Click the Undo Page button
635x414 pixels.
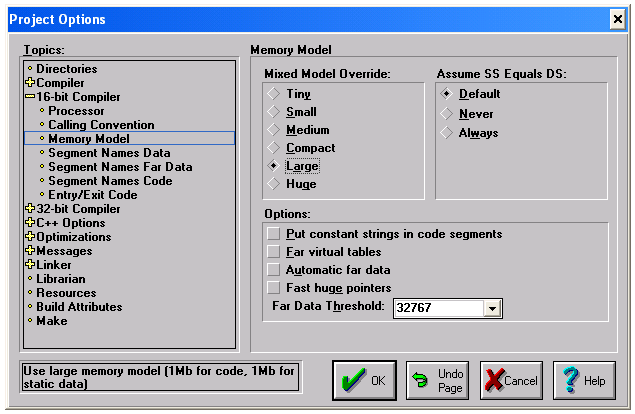438,381
